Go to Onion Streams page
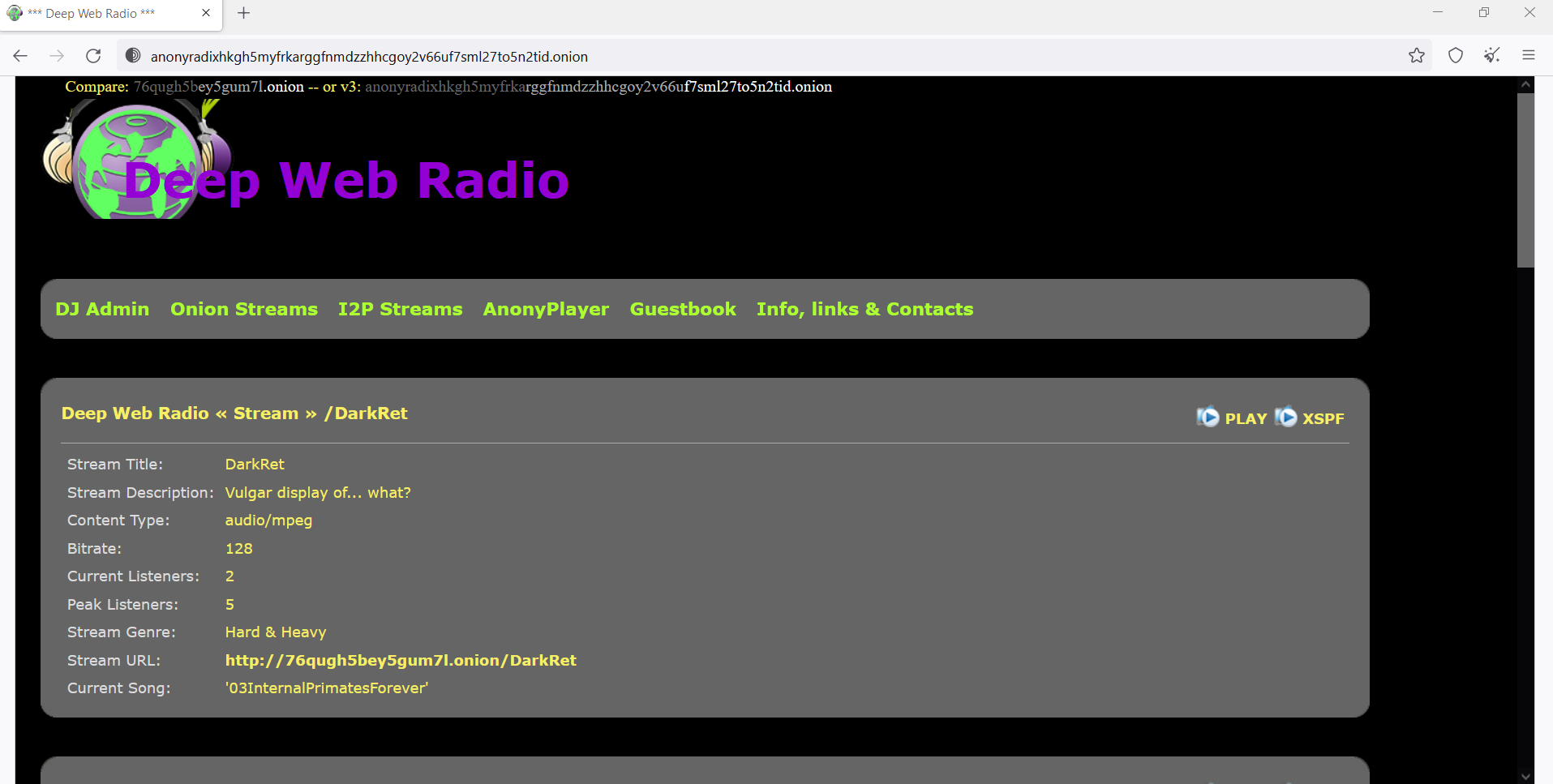The width and height of the screenshot is (1553, 784). [x=243, y=309]
